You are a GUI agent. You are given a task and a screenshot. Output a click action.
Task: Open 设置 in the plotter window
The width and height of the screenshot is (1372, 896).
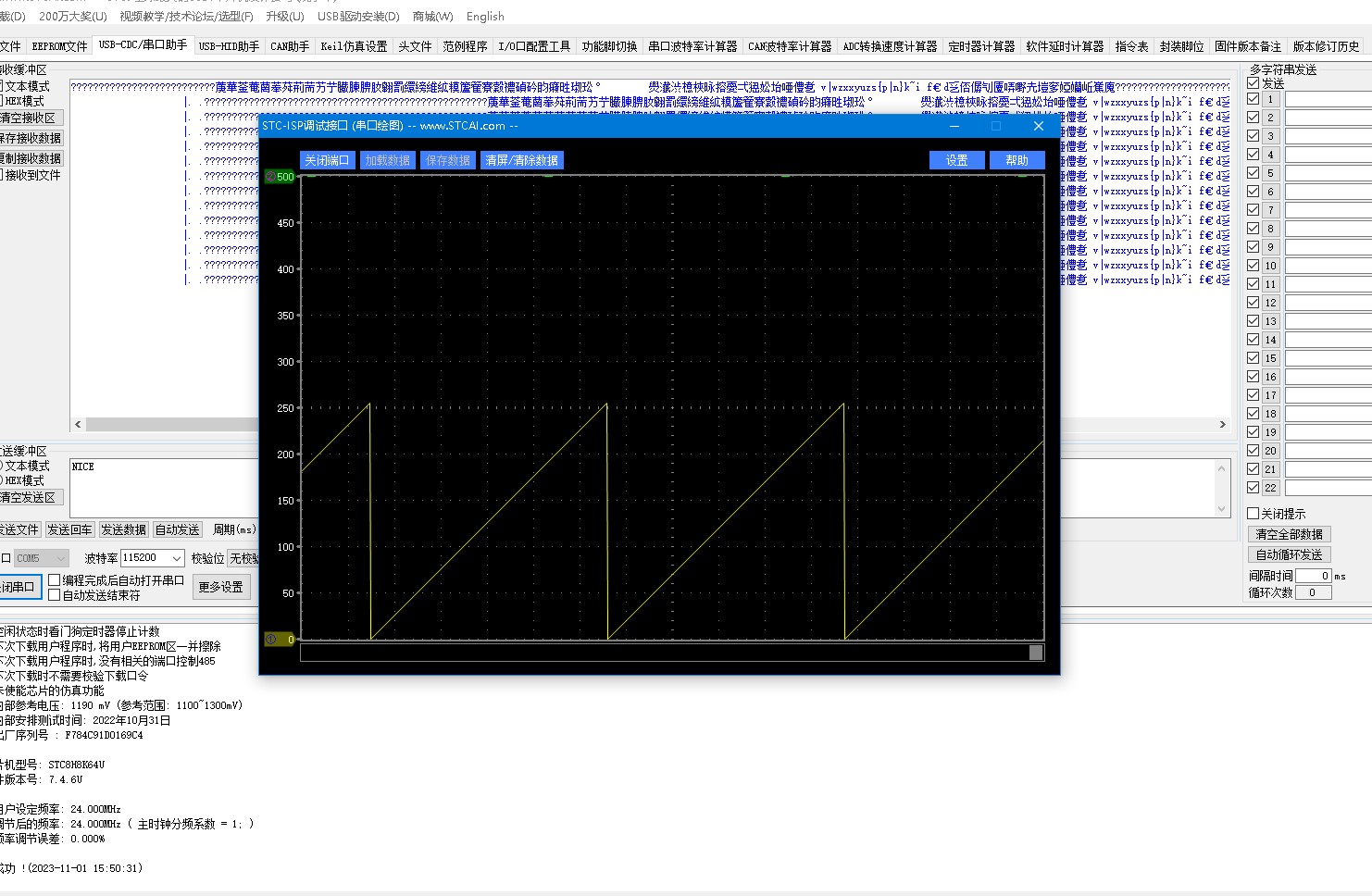pos(956,160)
